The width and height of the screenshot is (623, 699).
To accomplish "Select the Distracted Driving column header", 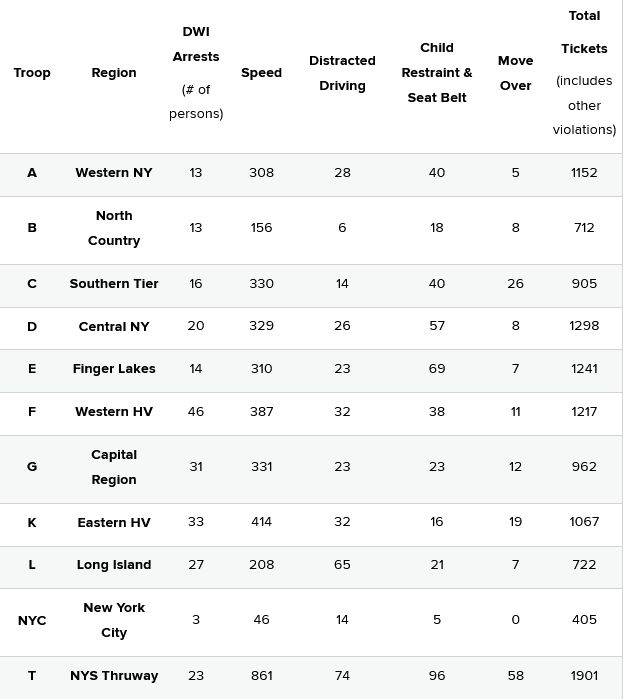I will (342, 73).
